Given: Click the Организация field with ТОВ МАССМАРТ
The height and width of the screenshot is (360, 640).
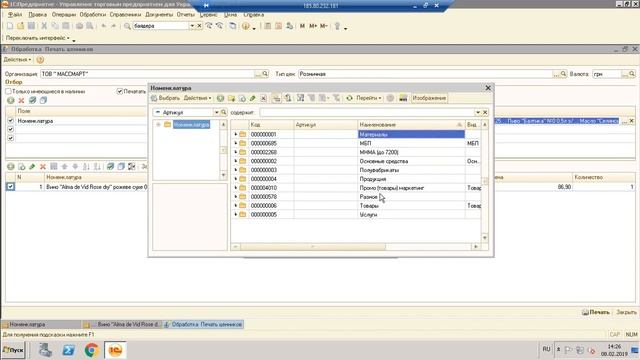Looking at the screenshot, I should [x=147, y=74].
